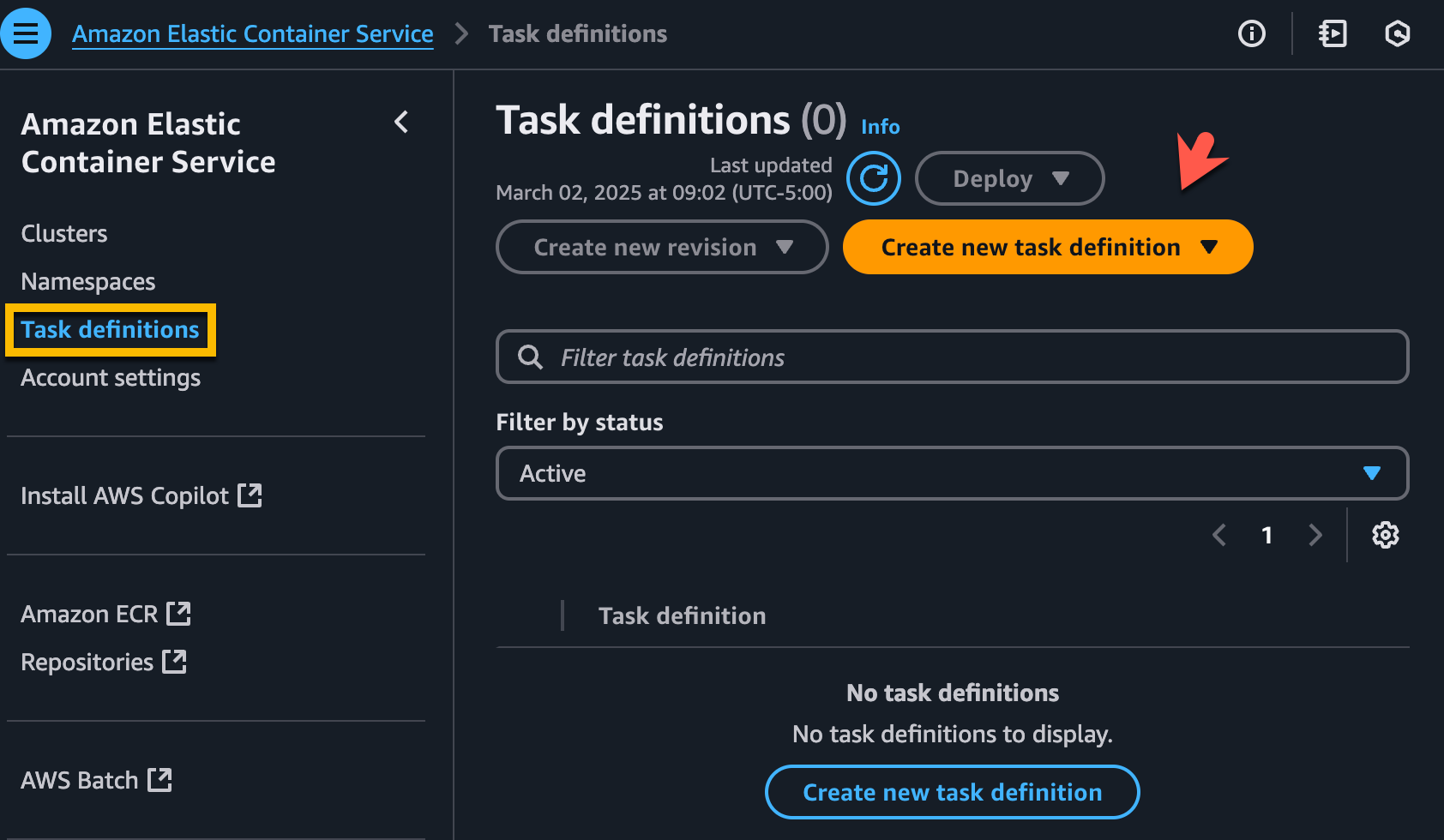Collapse the ECS side navigation panel

(401, 123)
